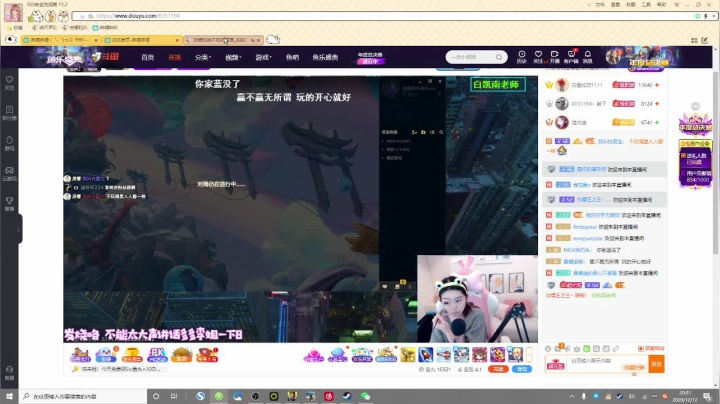Open Windows Start menu
720x404 pixels.
click(9, 396)
